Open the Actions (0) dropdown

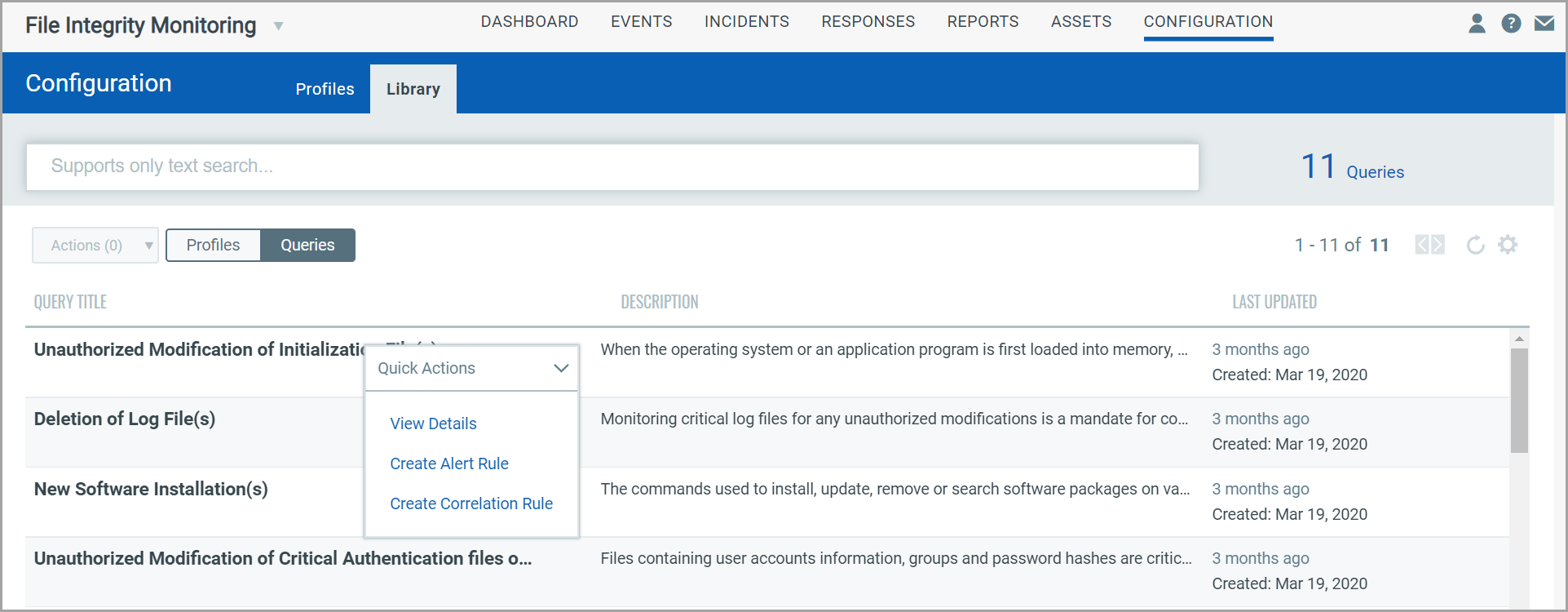[x=95, y=246]
